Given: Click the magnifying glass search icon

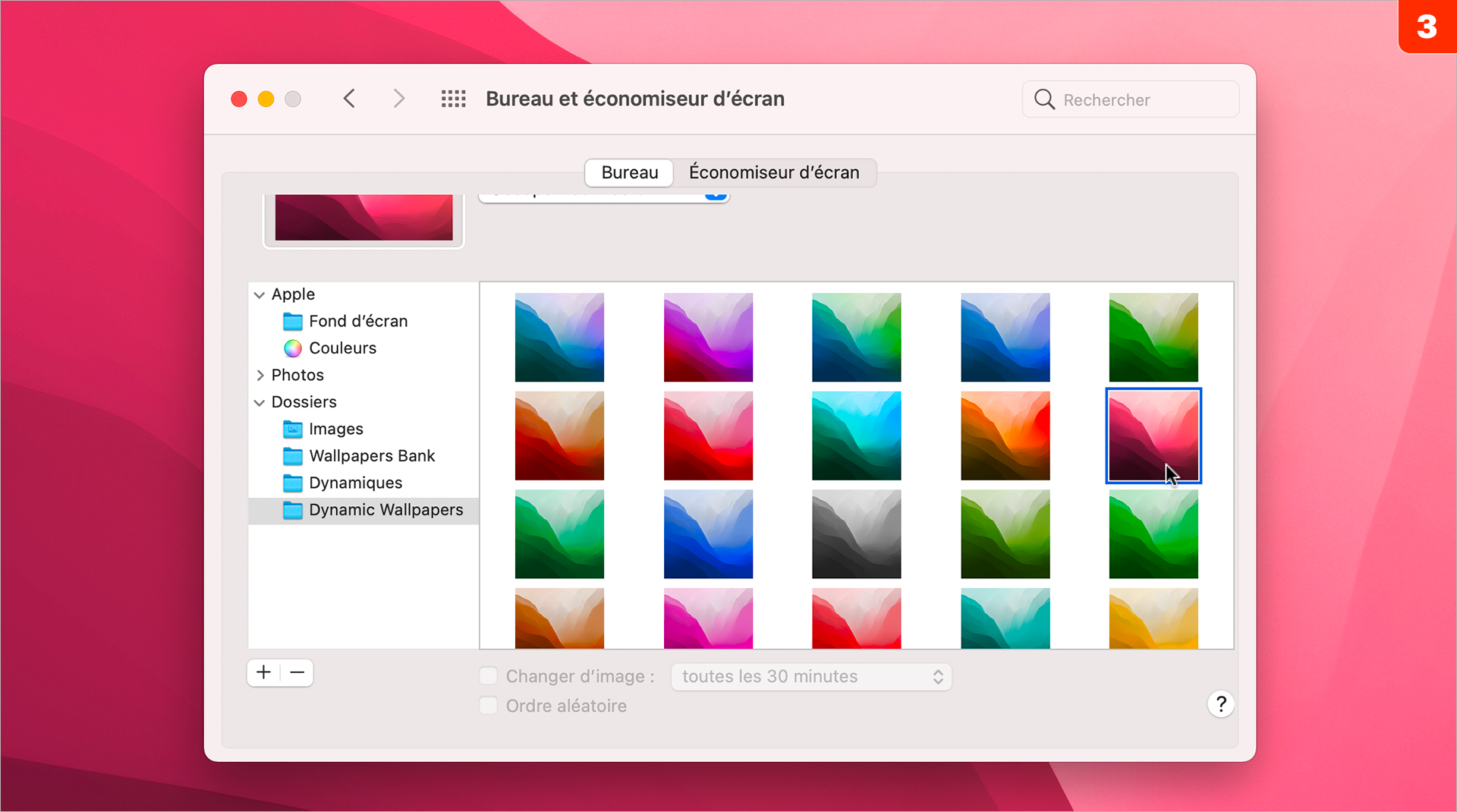Looking at the screenshot, I should (1044, 99).
